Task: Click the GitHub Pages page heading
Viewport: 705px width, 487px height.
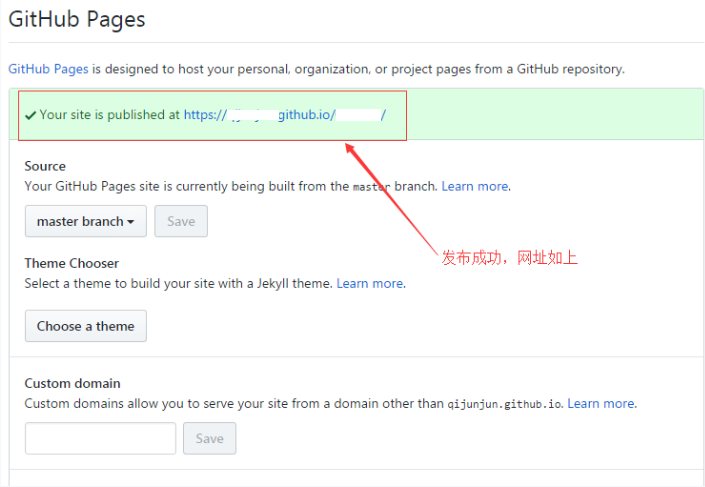Action: point(77,19)
